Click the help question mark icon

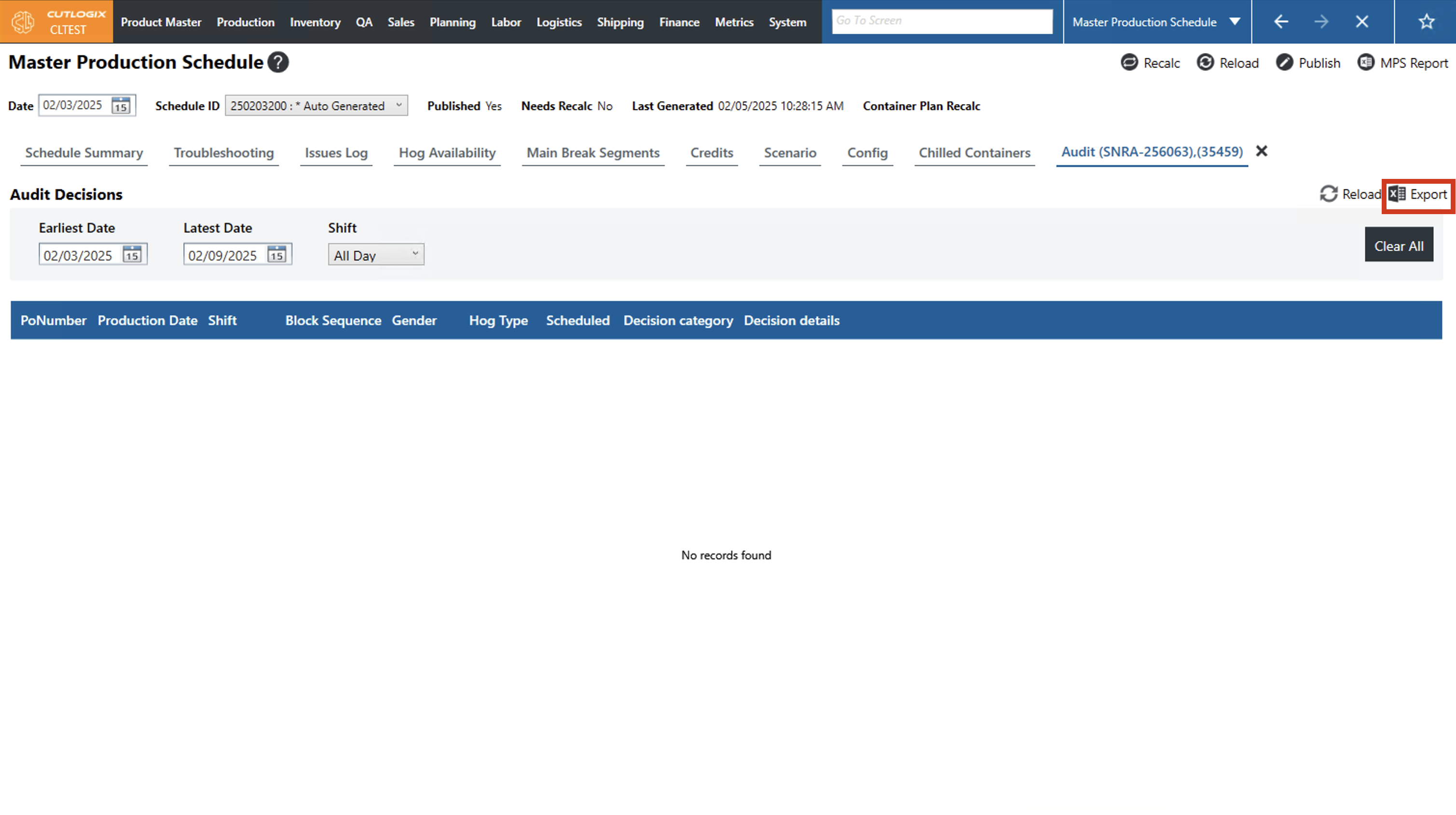(277, 62)
